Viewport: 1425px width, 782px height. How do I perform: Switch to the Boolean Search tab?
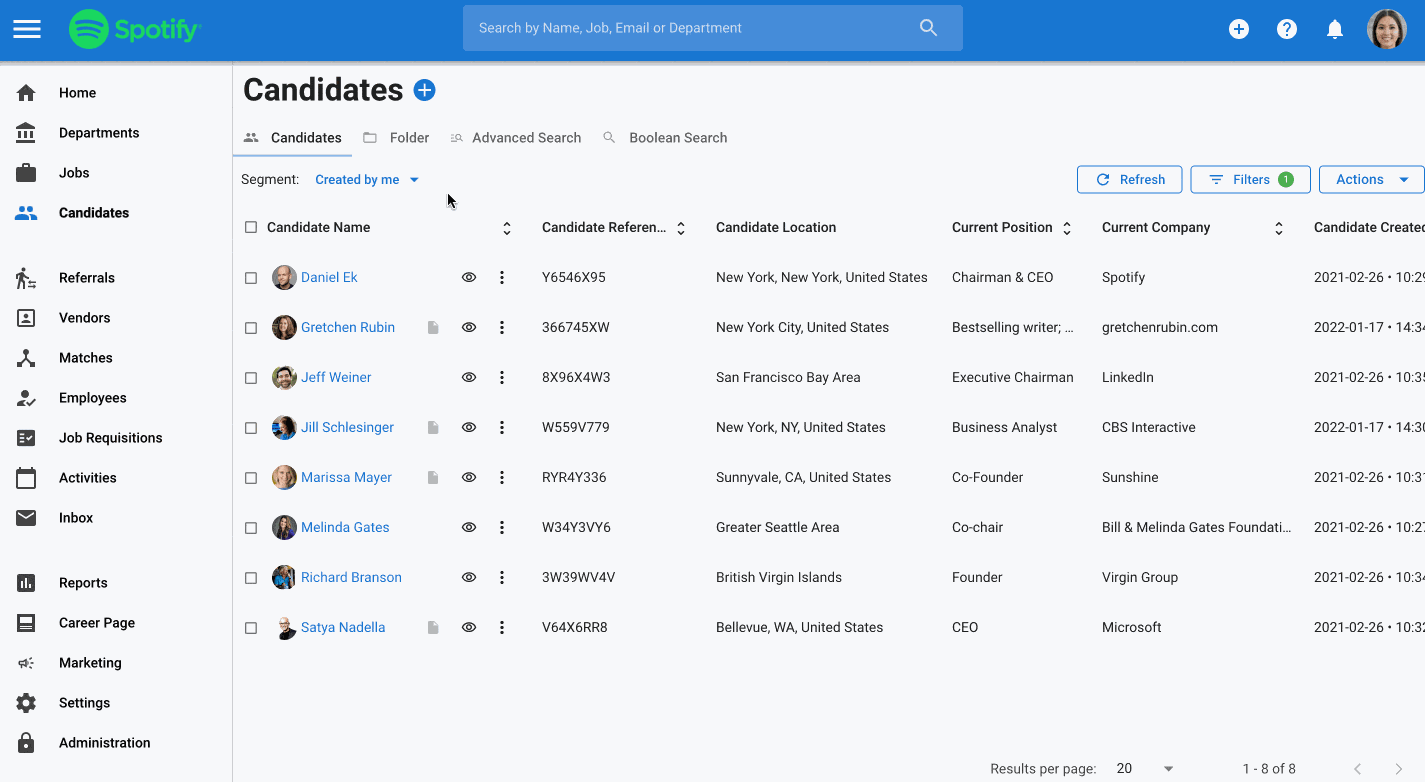point(665,138)
